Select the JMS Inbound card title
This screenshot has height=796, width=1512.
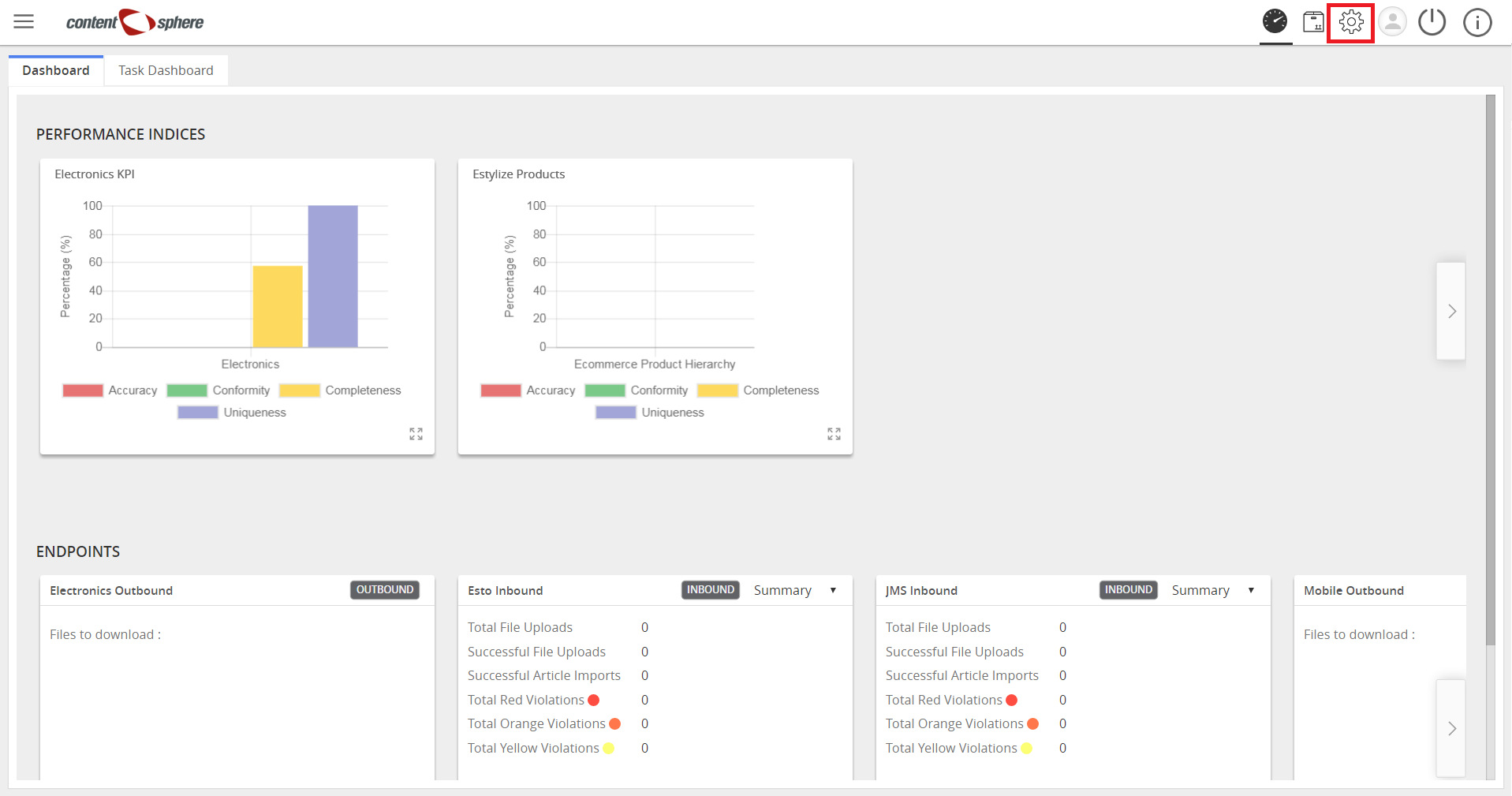click(x=921, y=591)
